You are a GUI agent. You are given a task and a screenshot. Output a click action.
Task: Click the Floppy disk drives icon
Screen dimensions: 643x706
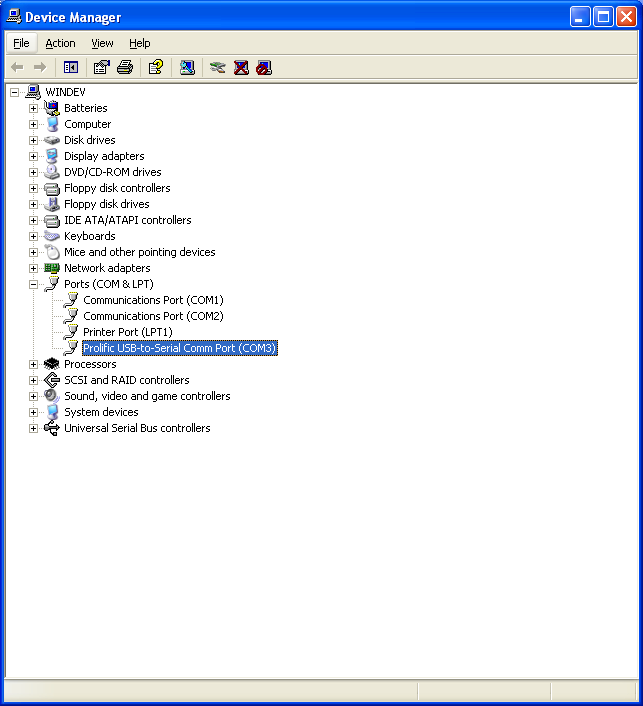52,204
